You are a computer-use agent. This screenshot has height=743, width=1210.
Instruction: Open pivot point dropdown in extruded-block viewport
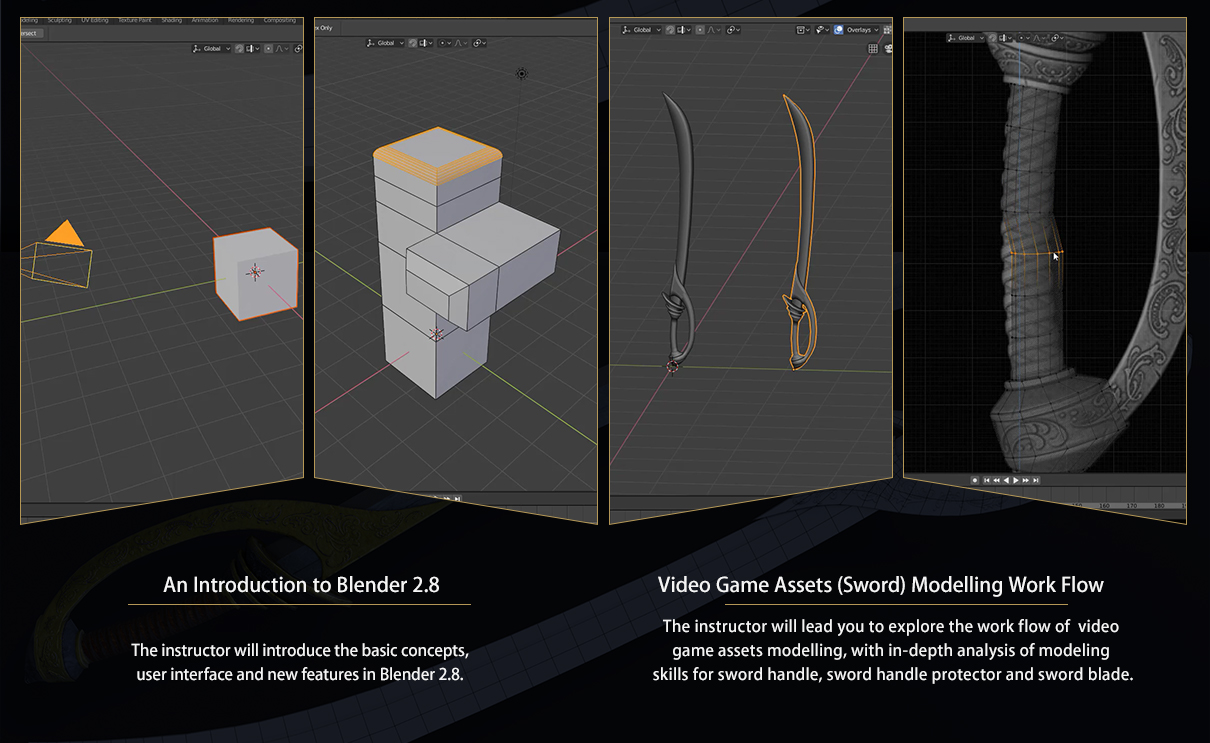(x=479, y=43)
